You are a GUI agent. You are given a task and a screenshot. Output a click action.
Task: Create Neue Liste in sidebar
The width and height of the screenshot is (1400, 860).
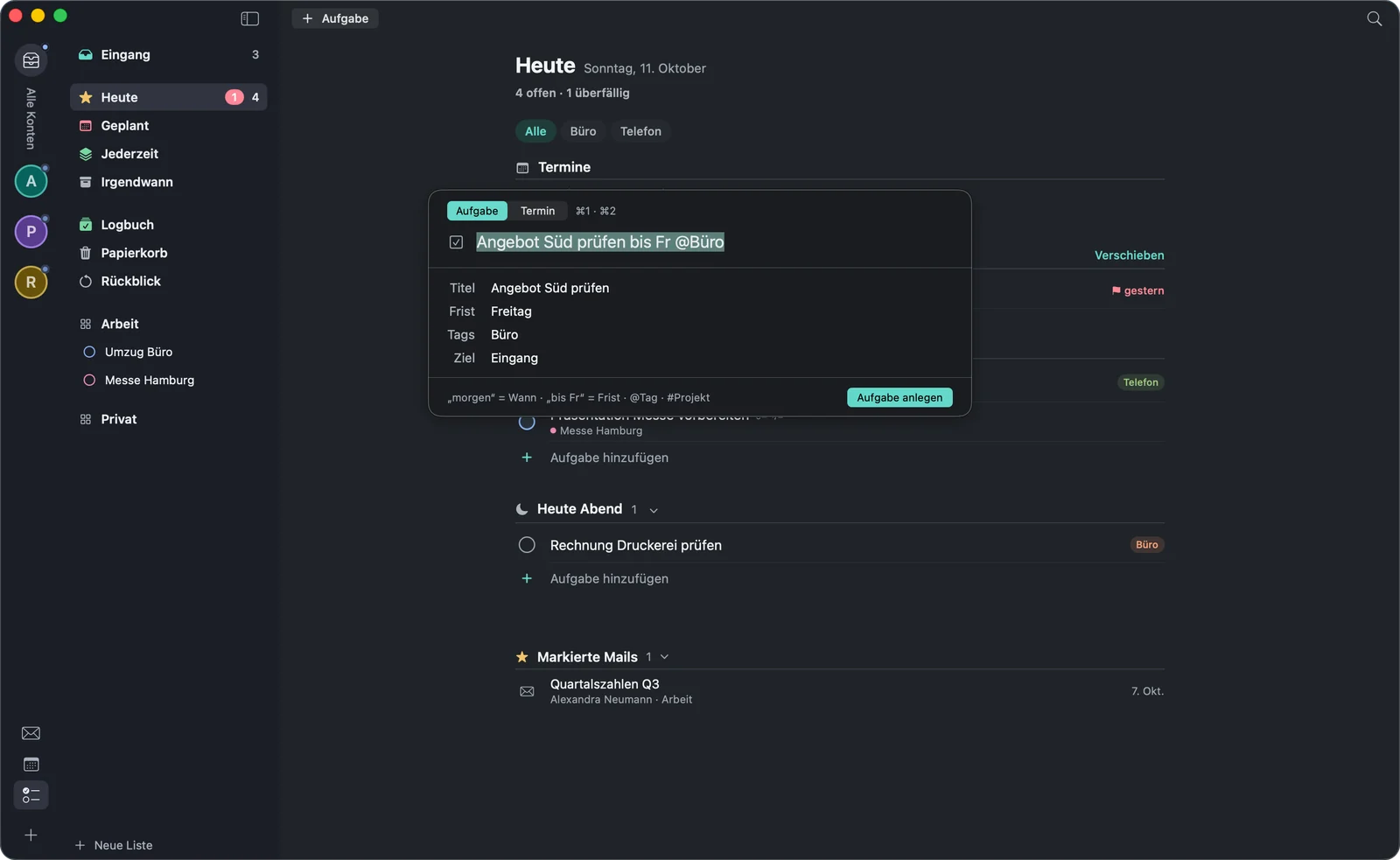pos(114,845)
